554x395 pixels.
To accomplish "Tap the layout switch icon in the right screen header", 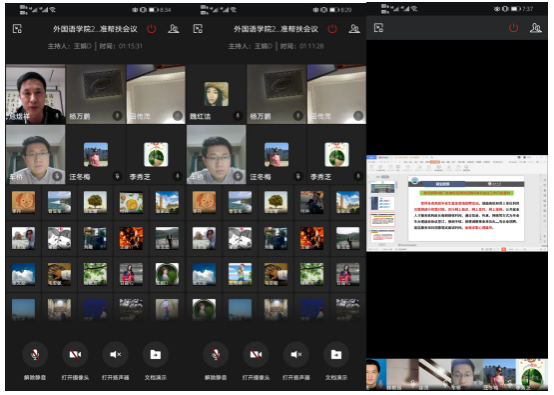I will point(378,28).
